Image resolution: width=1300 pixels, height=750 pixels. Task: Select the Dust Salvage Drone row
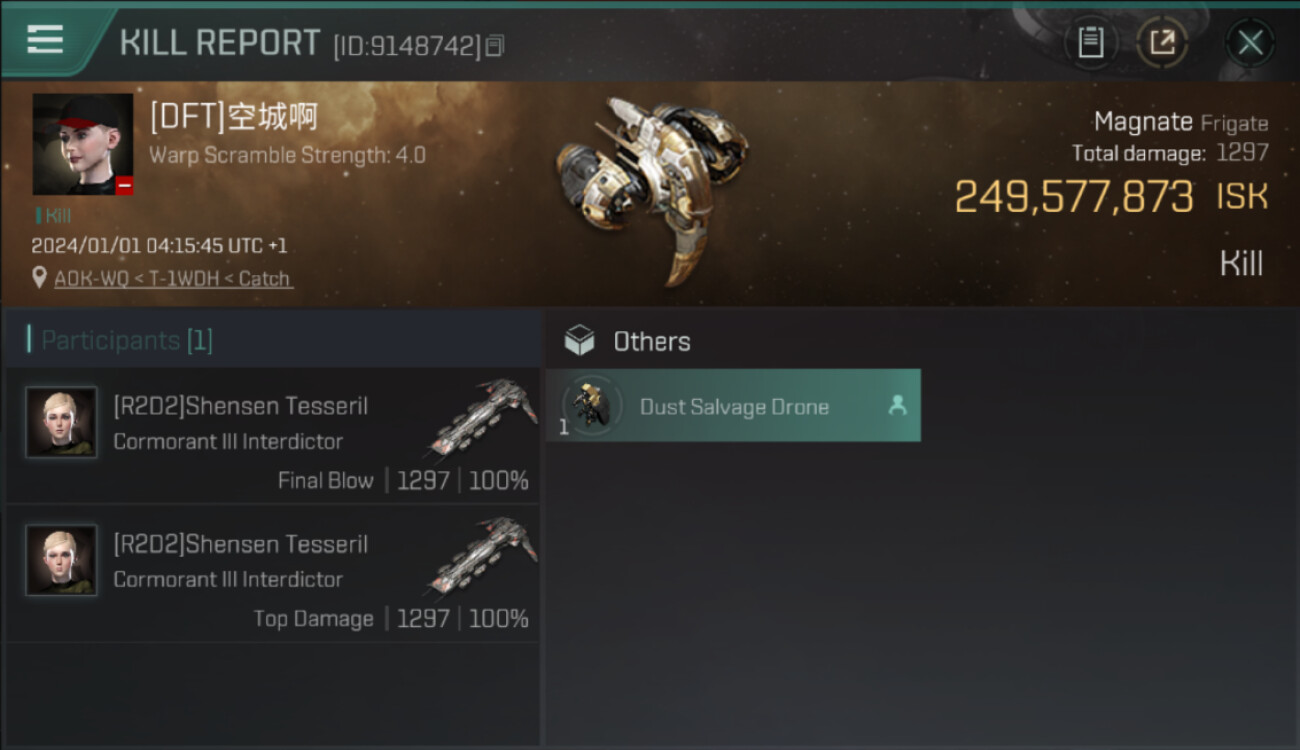(x=733, y=406)
